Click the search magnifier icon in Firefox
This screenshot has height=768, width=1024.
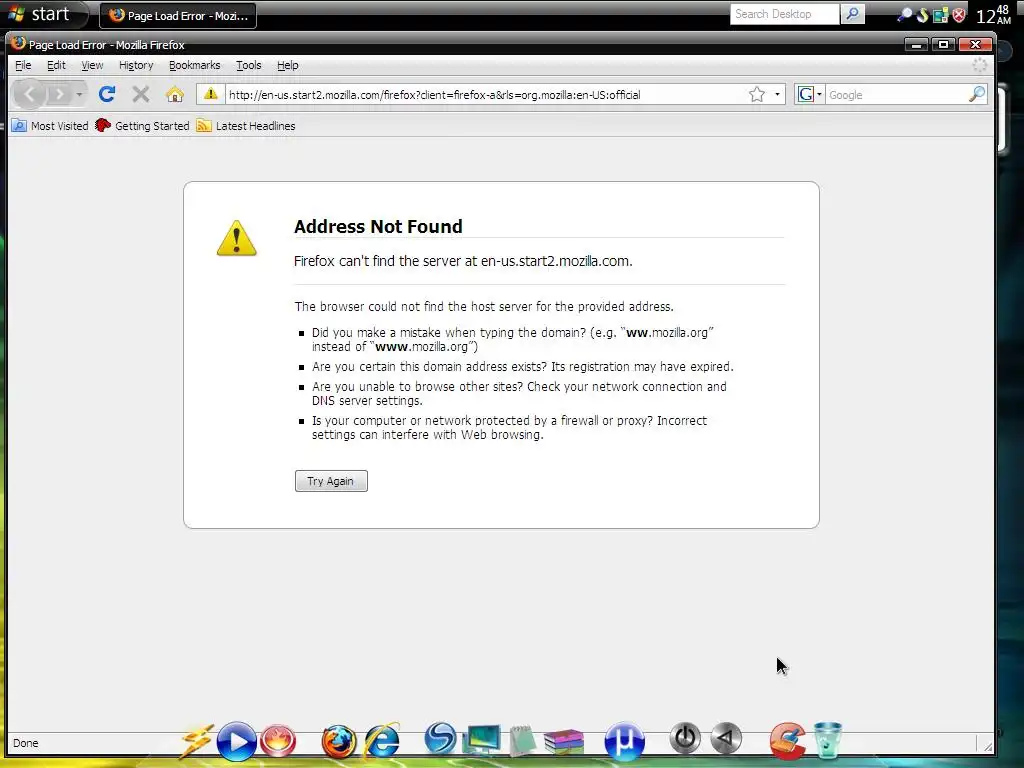pyautogui.click(x=977, y=94)
